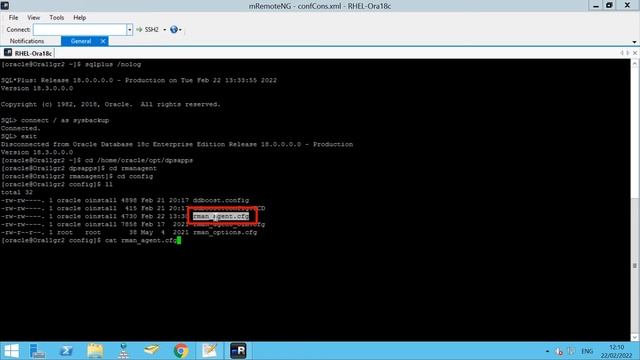Focus the Connect quick-connect input field
Viewport: 640px width, 360px height.
[80, 29]
